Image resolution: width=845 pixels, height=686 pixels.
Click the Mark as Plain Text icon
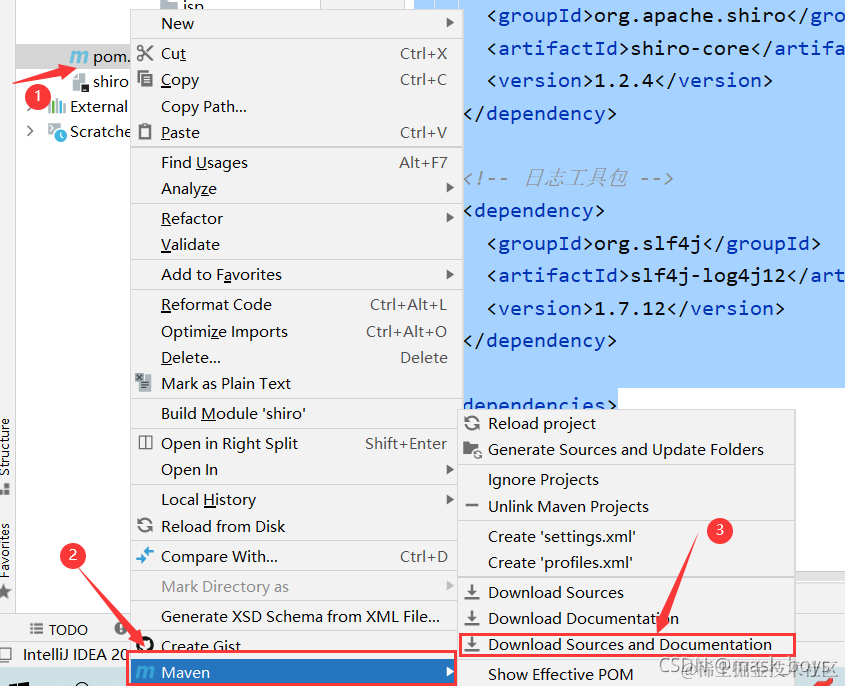[x=143, y=382]
